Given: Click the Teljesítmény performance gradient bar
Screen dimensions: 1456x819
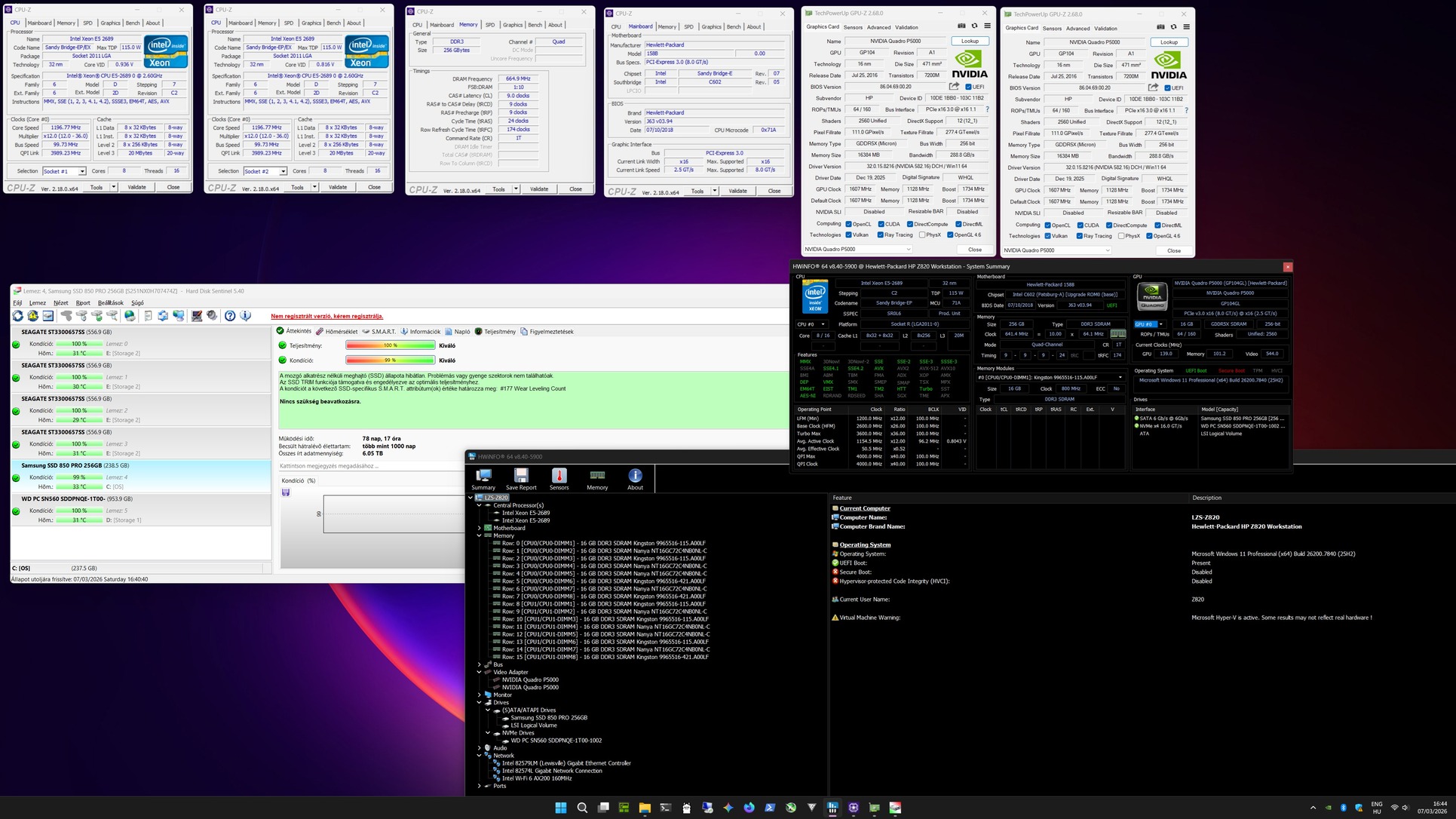Looking at the screenshot, I should [x=390, y=345].
